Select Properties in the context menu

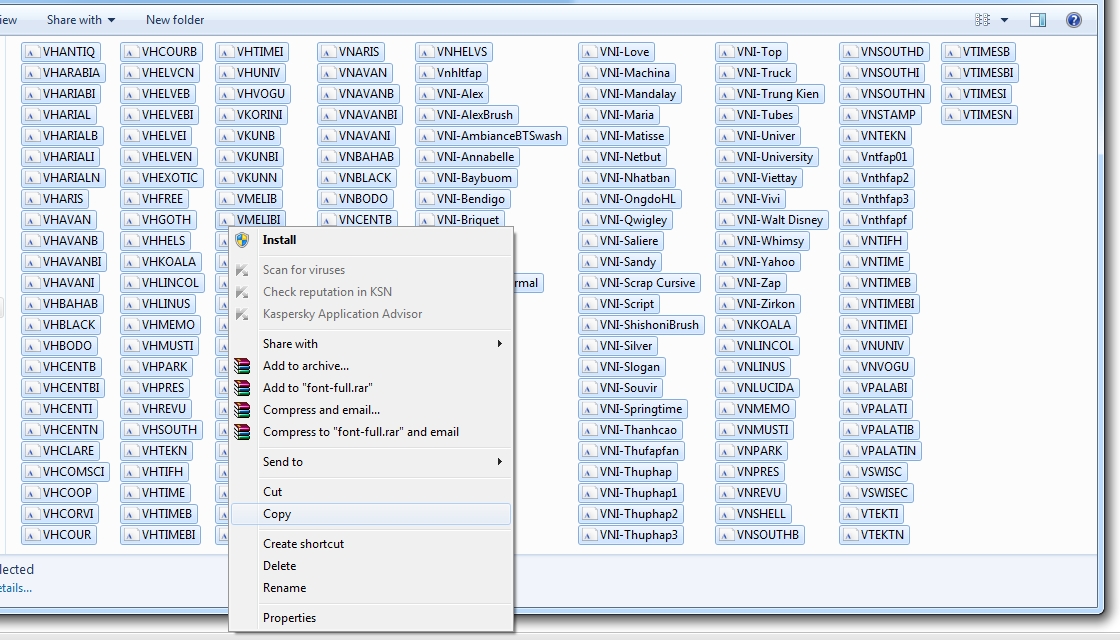pos(289,618)
